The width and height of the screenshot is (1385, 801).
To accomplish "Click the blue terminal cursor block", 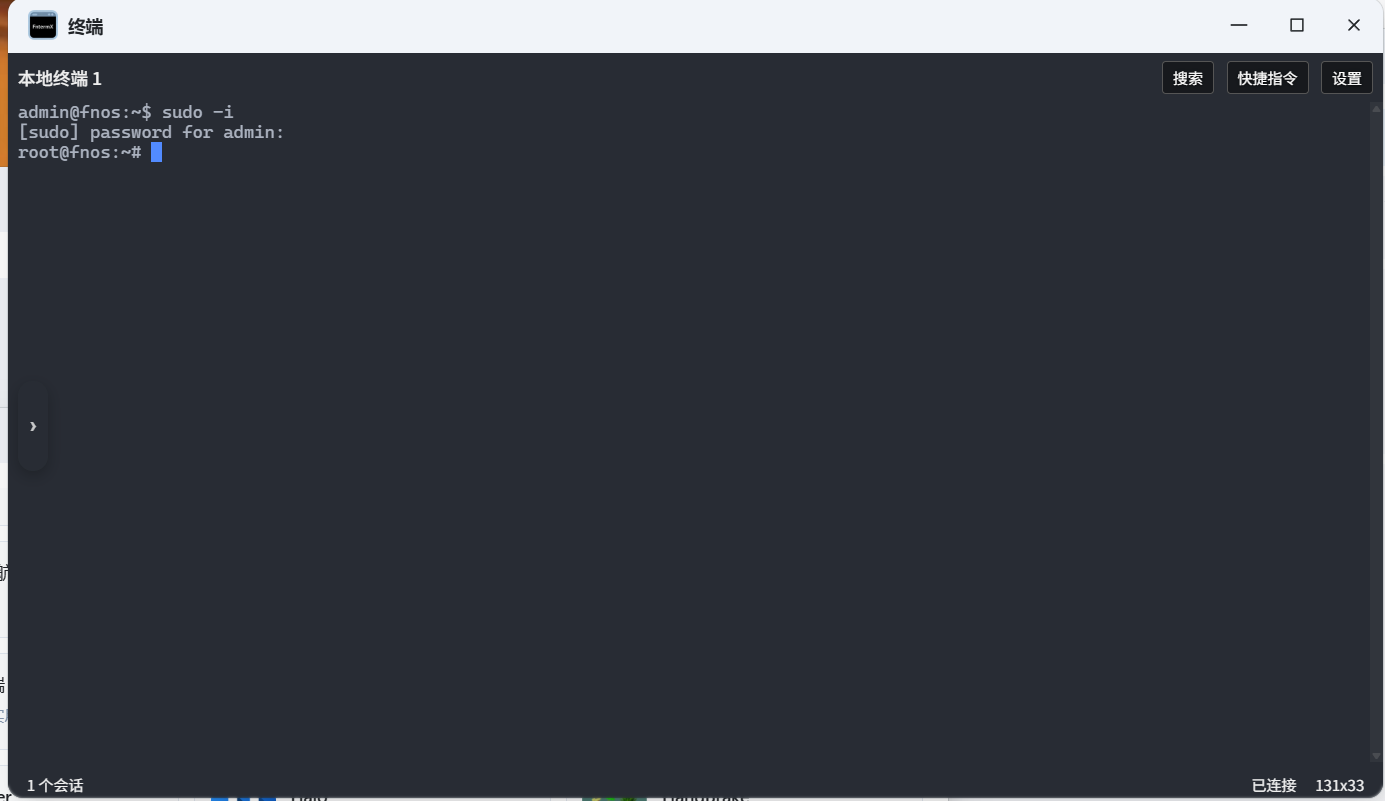I will tap(156, 152).
